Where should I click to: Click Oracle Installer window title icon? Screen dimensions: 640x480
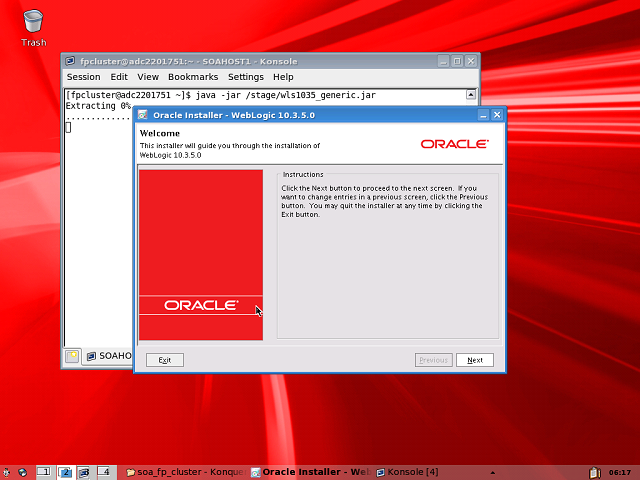coord(142,115)
